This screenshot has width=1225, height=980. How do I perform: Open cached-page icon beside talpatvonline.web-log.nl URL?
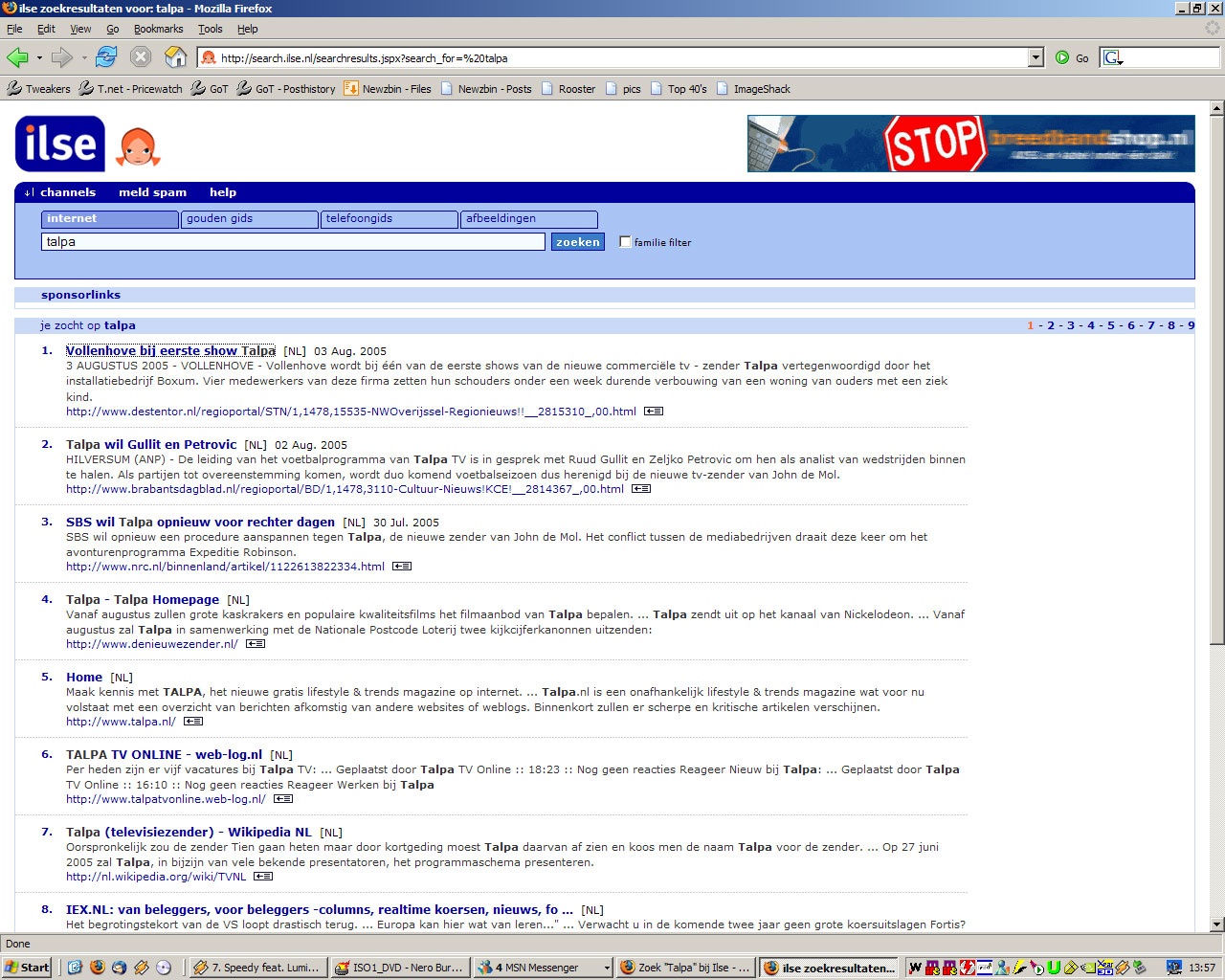(x=282, y=799)
